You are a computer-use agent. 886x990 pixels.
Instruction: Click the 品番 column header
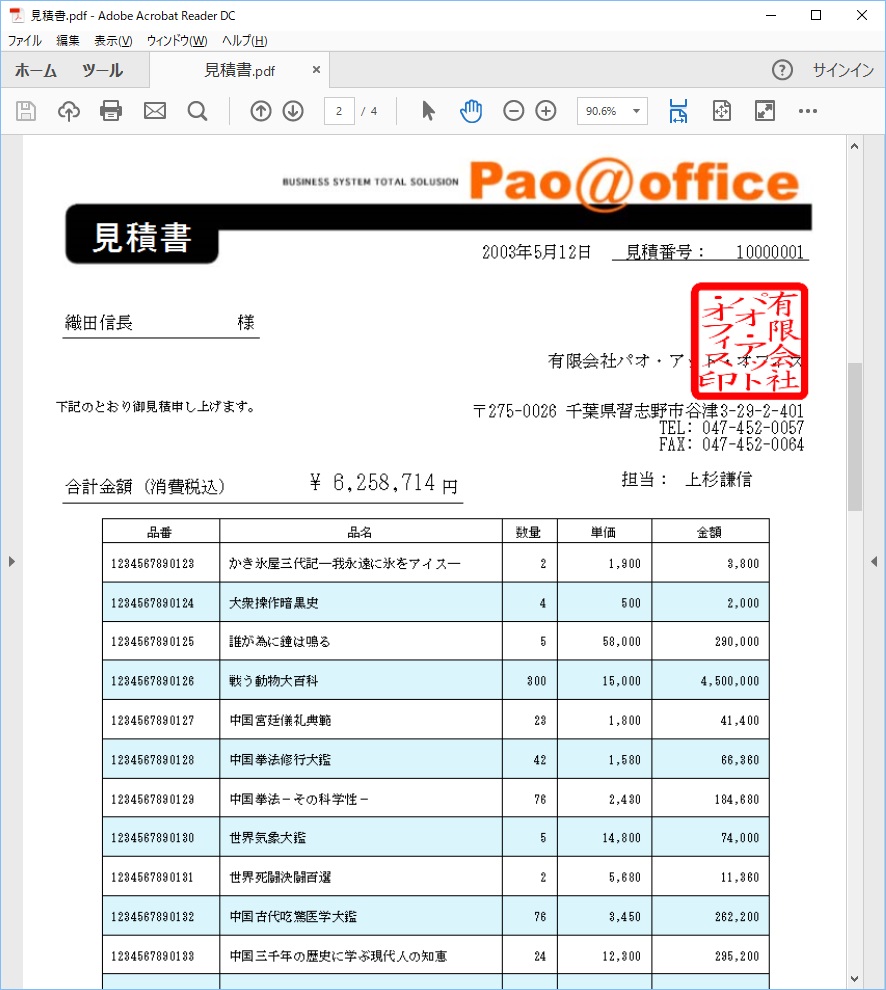tap(159, 532)
